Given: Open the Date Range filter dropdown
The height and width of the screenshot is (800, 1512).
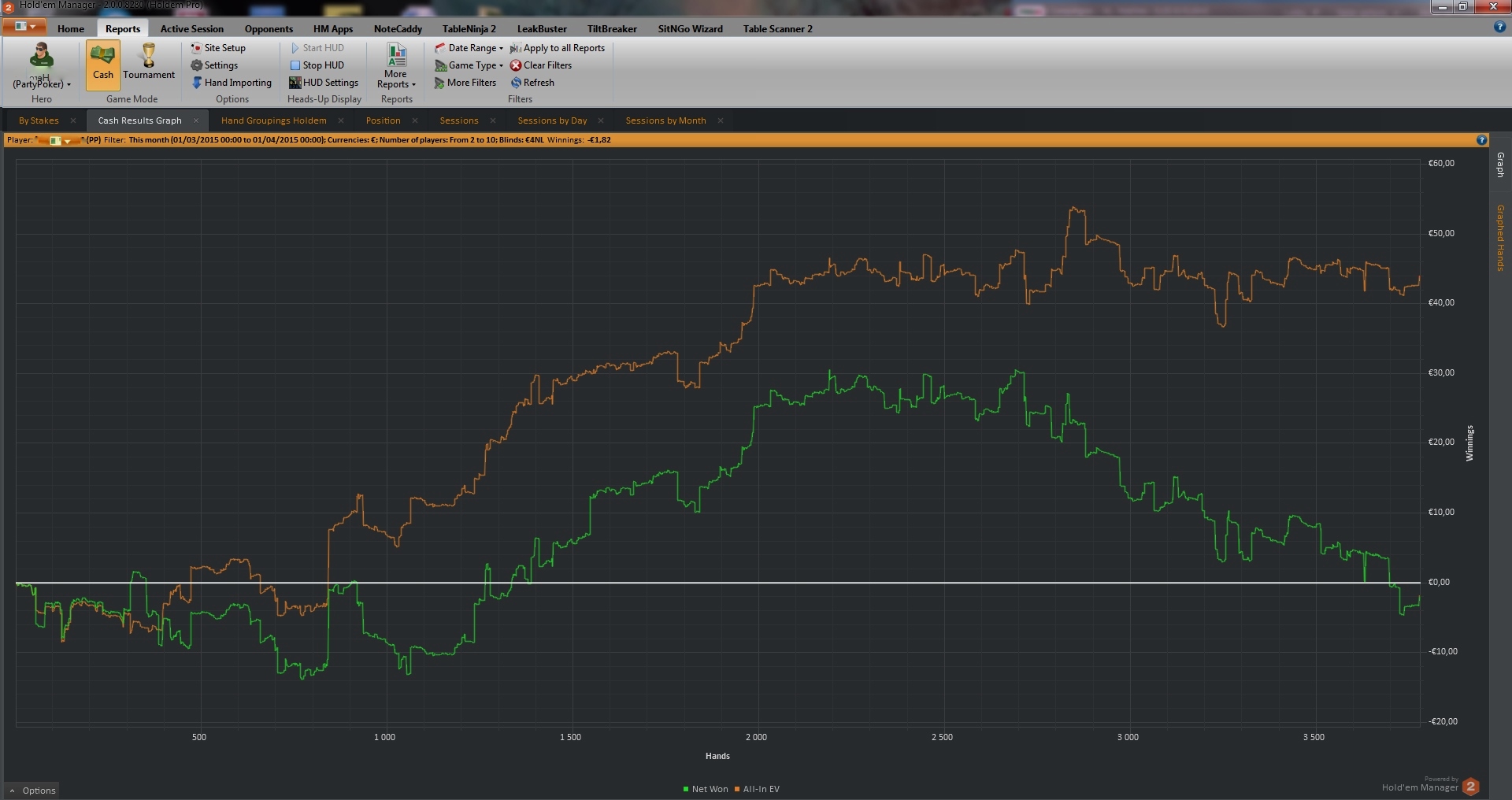Looking at the screenshot, I should click(x=469, y=48).
